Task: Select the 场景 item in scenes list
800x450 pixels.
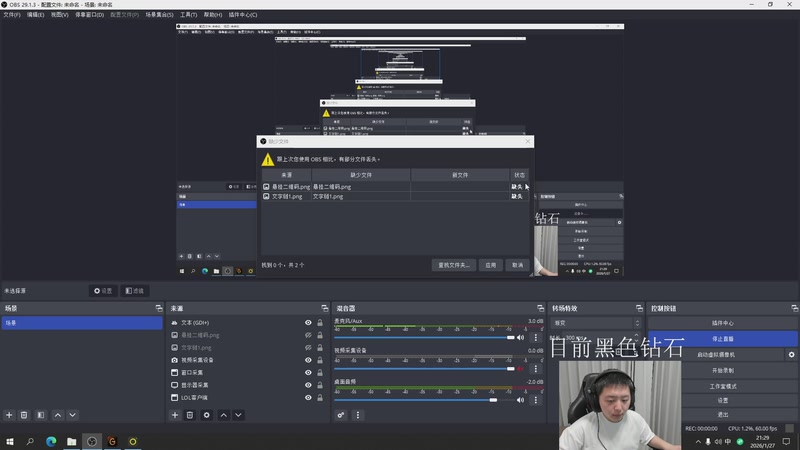Action: coord(82,323)
